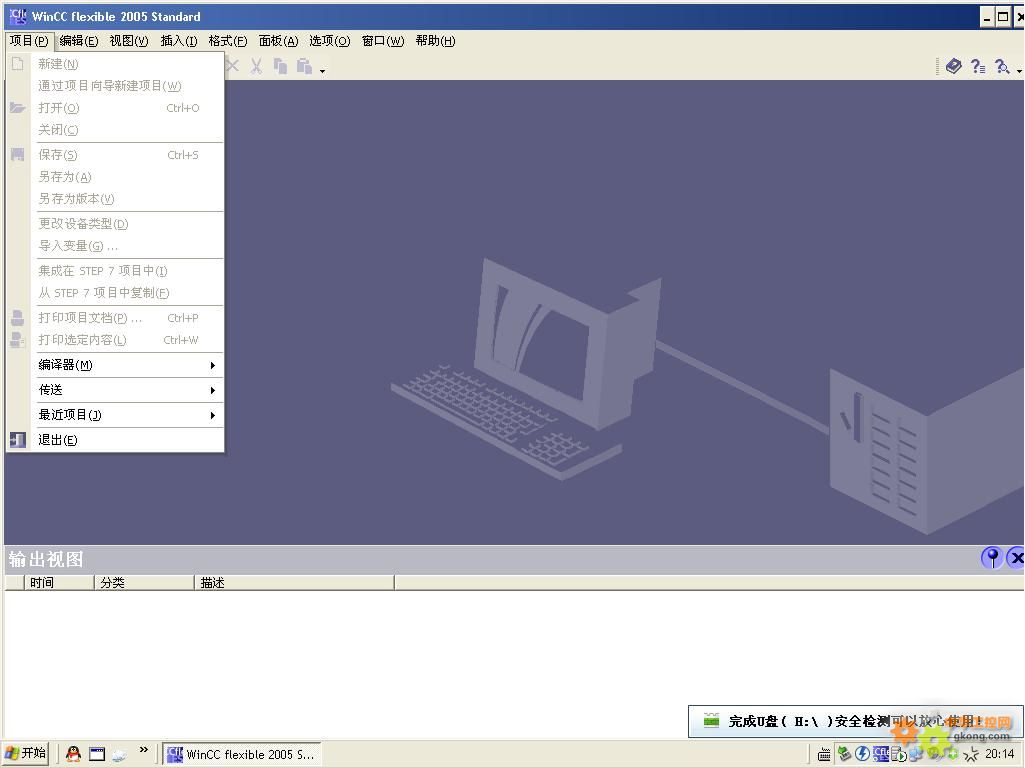Minimize the WinCC flexible window
The width and height of the screenshot is (1025, 768).
tap(986, 17)
